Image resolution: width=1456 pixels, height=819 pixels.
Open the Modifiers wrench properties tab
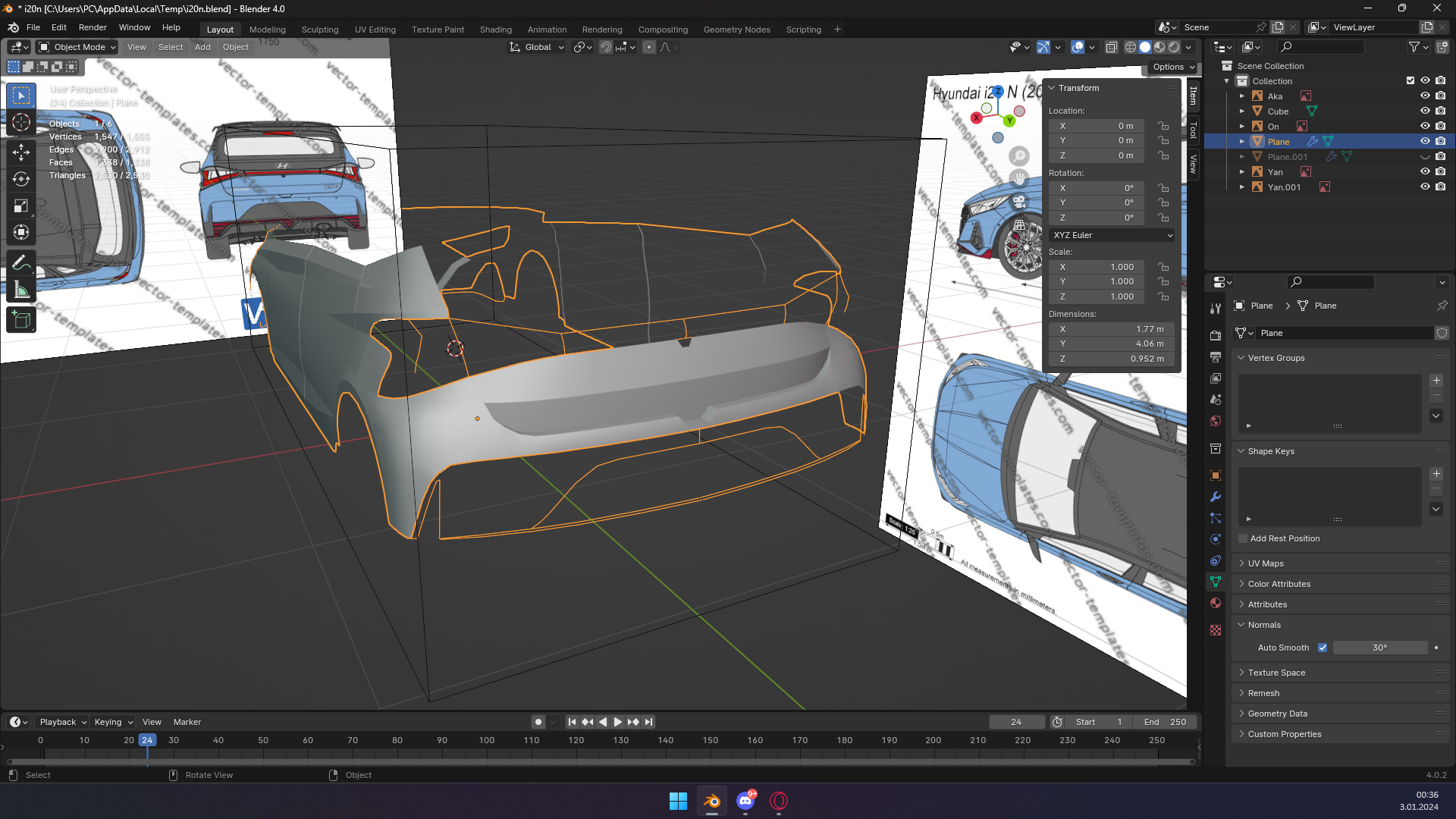click(x=1216, y=497)
